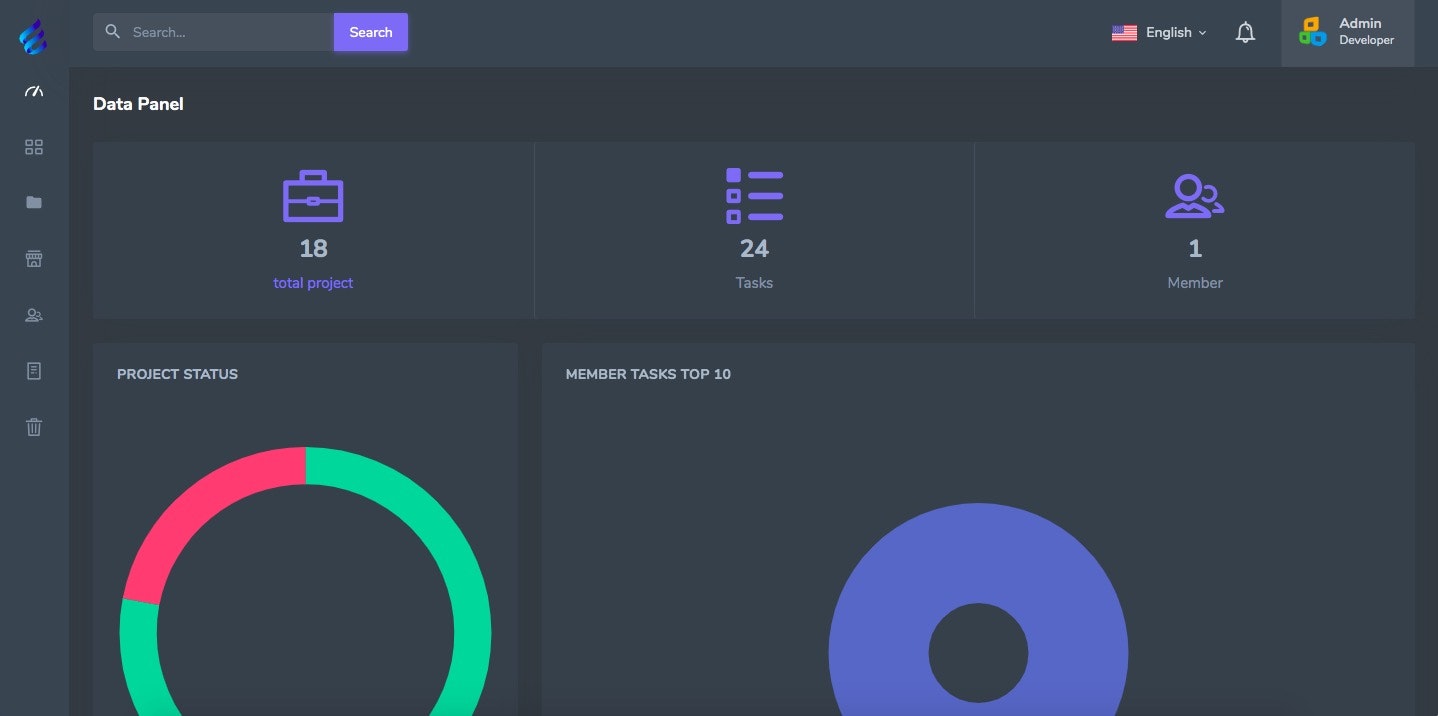The height and width of the screenshot is (716, 1438).
Task: Click the magnifier icon in search box
Action: [x=113, y=32]
